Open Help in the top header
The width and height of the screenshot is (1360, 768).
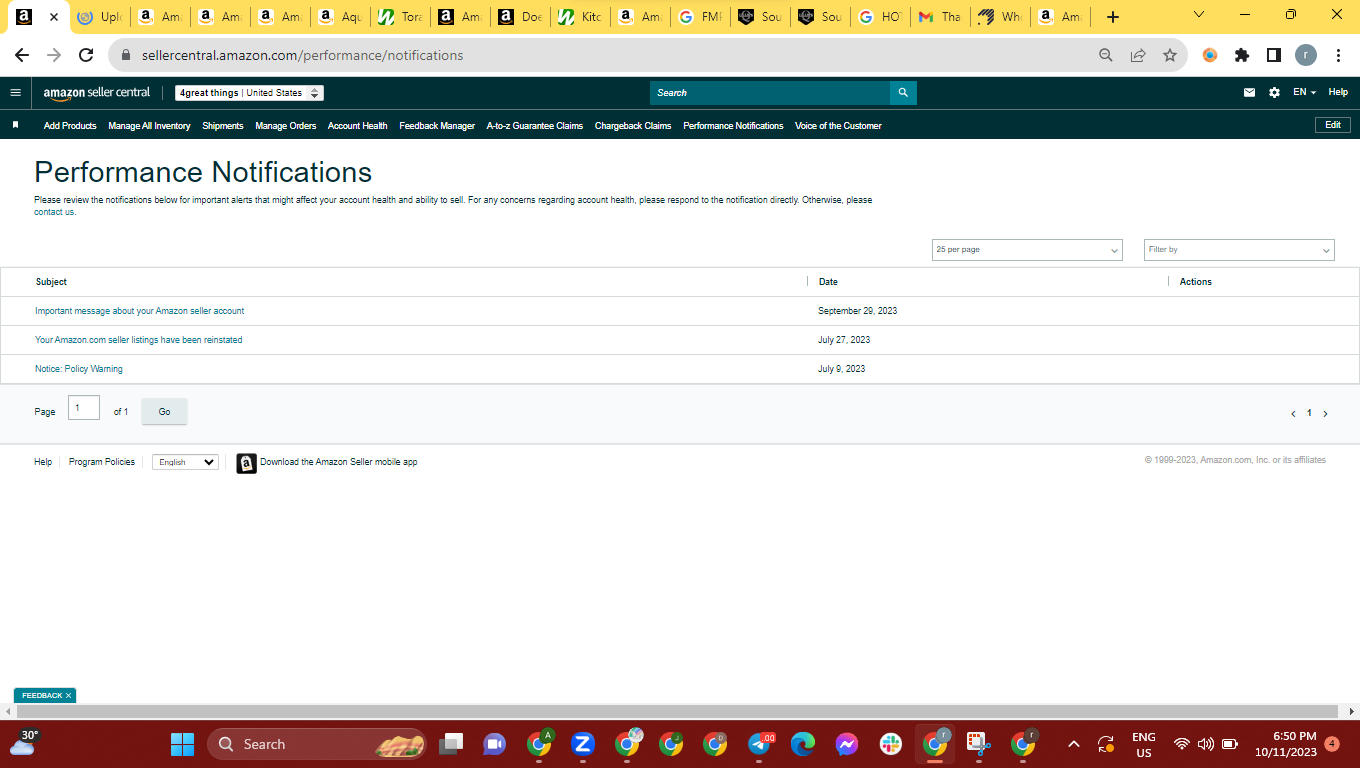tap(1338, 93)
